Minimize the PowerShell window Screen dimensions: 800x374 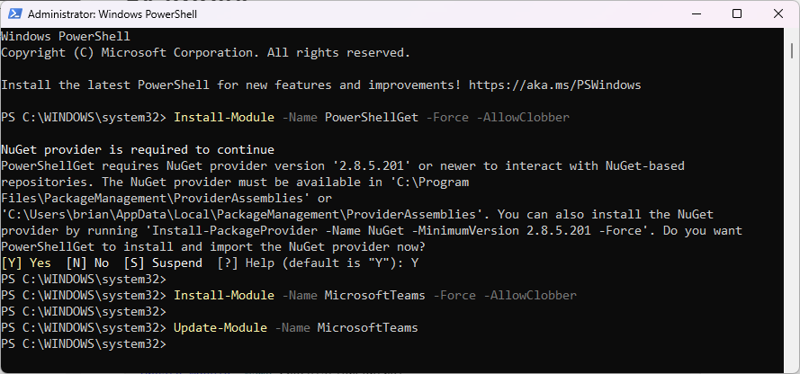tap(695, 14)
